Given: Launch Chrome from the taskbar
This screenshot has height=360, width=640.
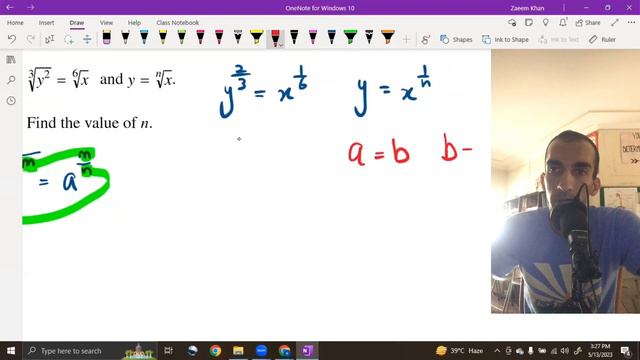Looking at the screenshot, I should click(216, 351).
